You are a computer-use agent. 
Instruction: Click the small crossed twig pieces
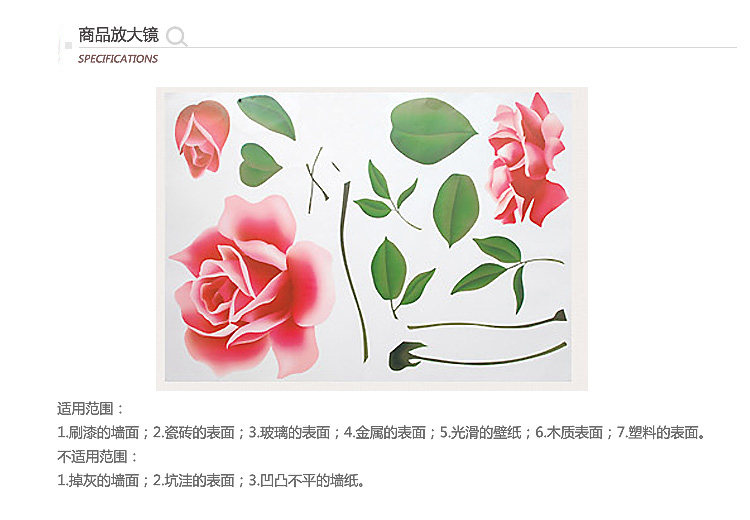point(320,180)
